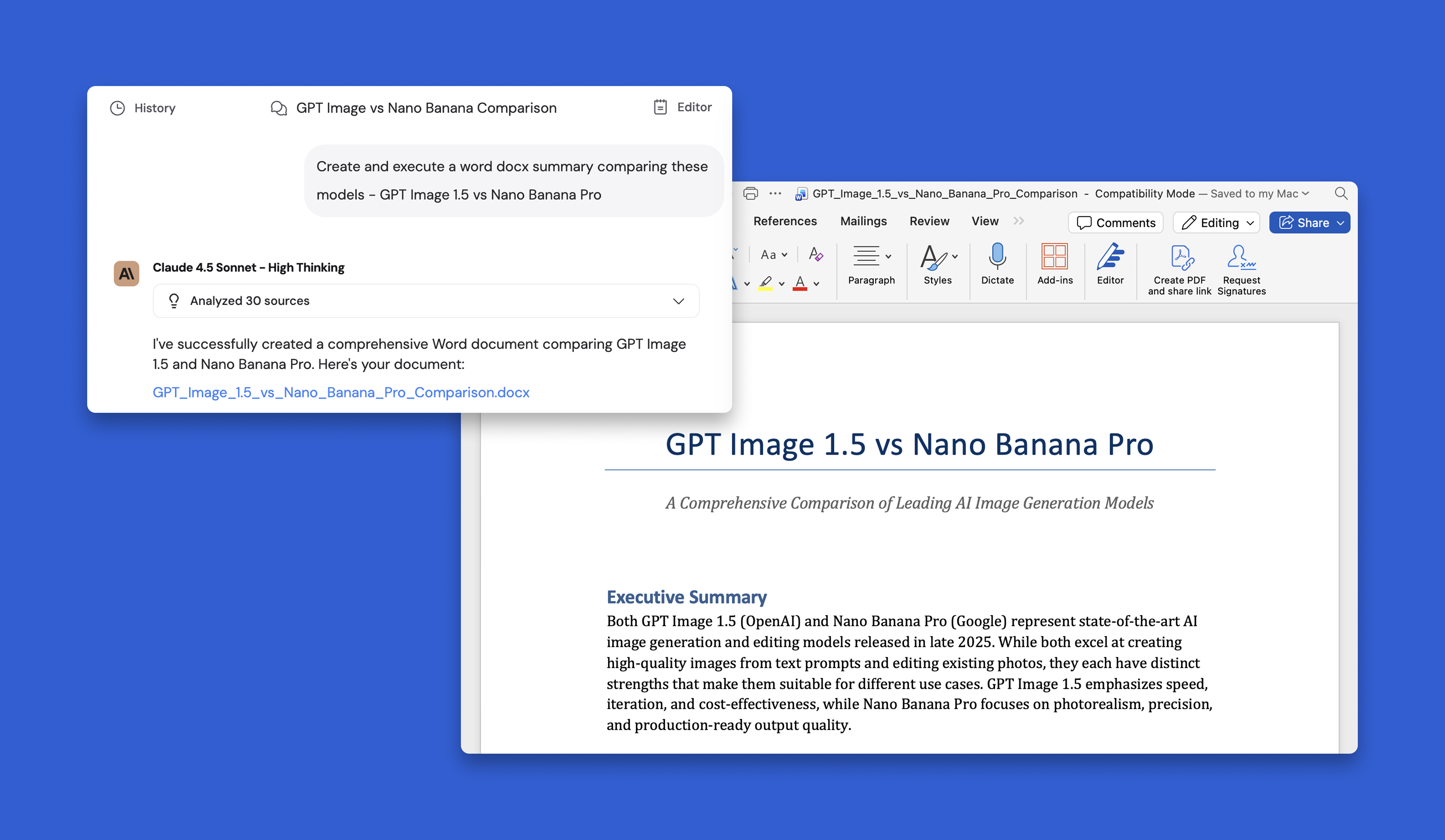Open the History panel in the chat window
The width and height of the screenshot is (1445, 840).
[x=143, y=108]
